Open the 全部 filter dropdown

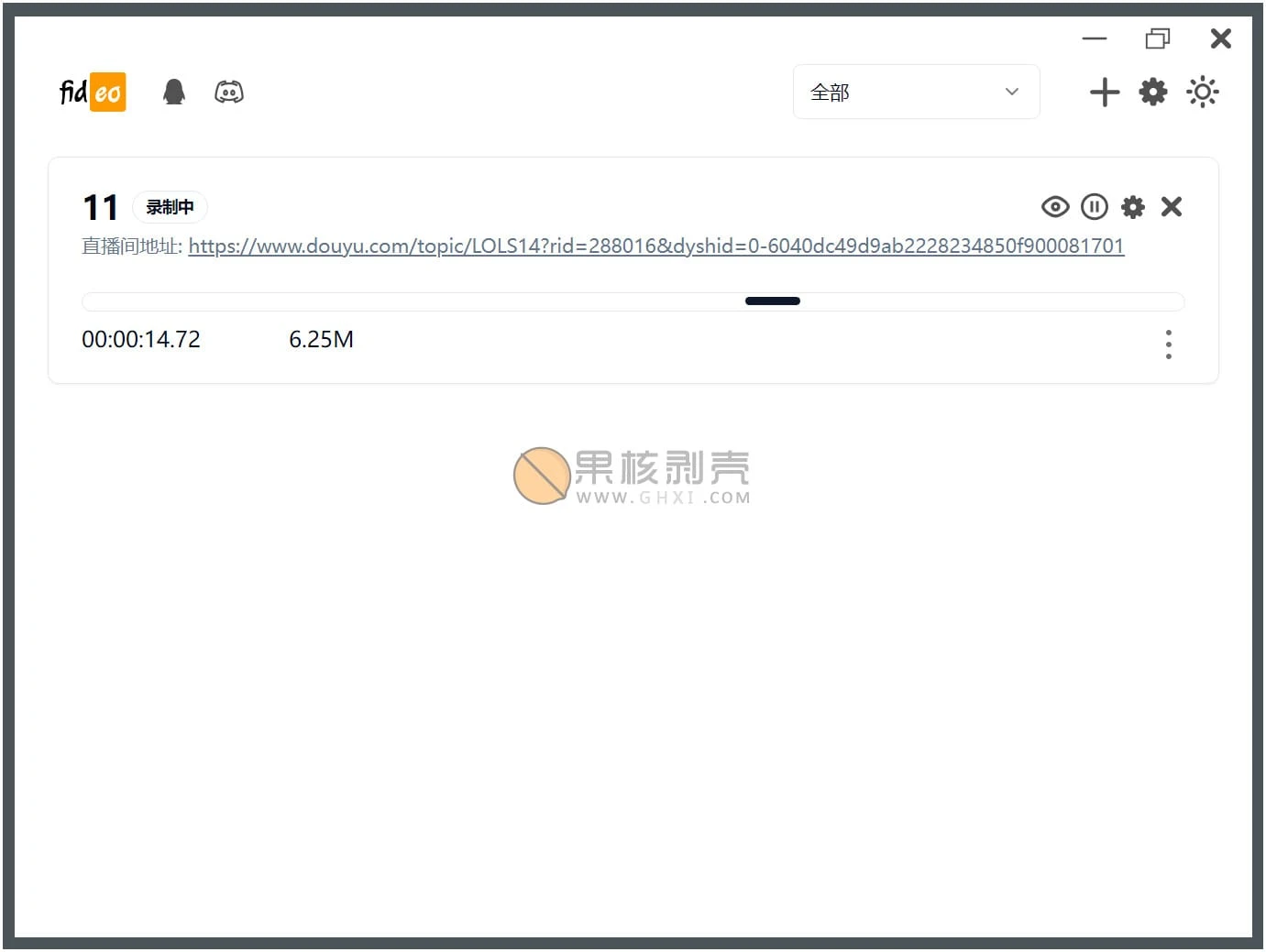(915, 92)
